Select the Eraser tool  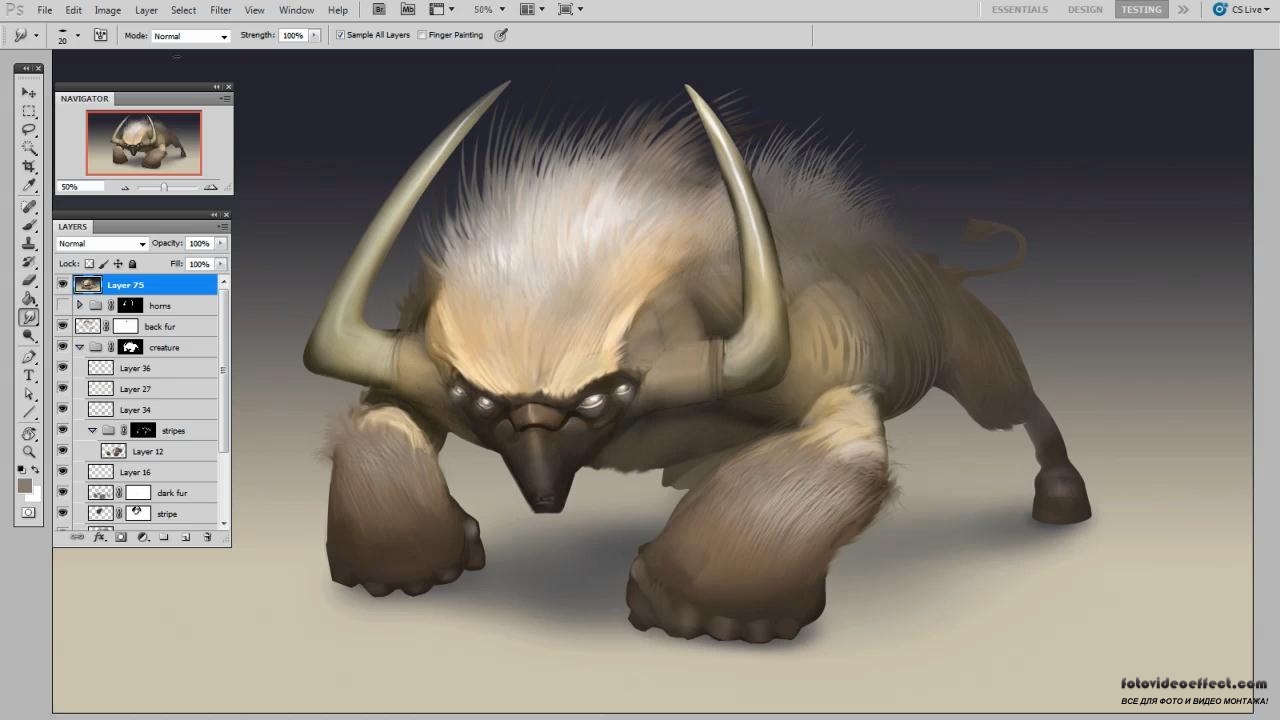pyautogui.click(x=29, y=280)
